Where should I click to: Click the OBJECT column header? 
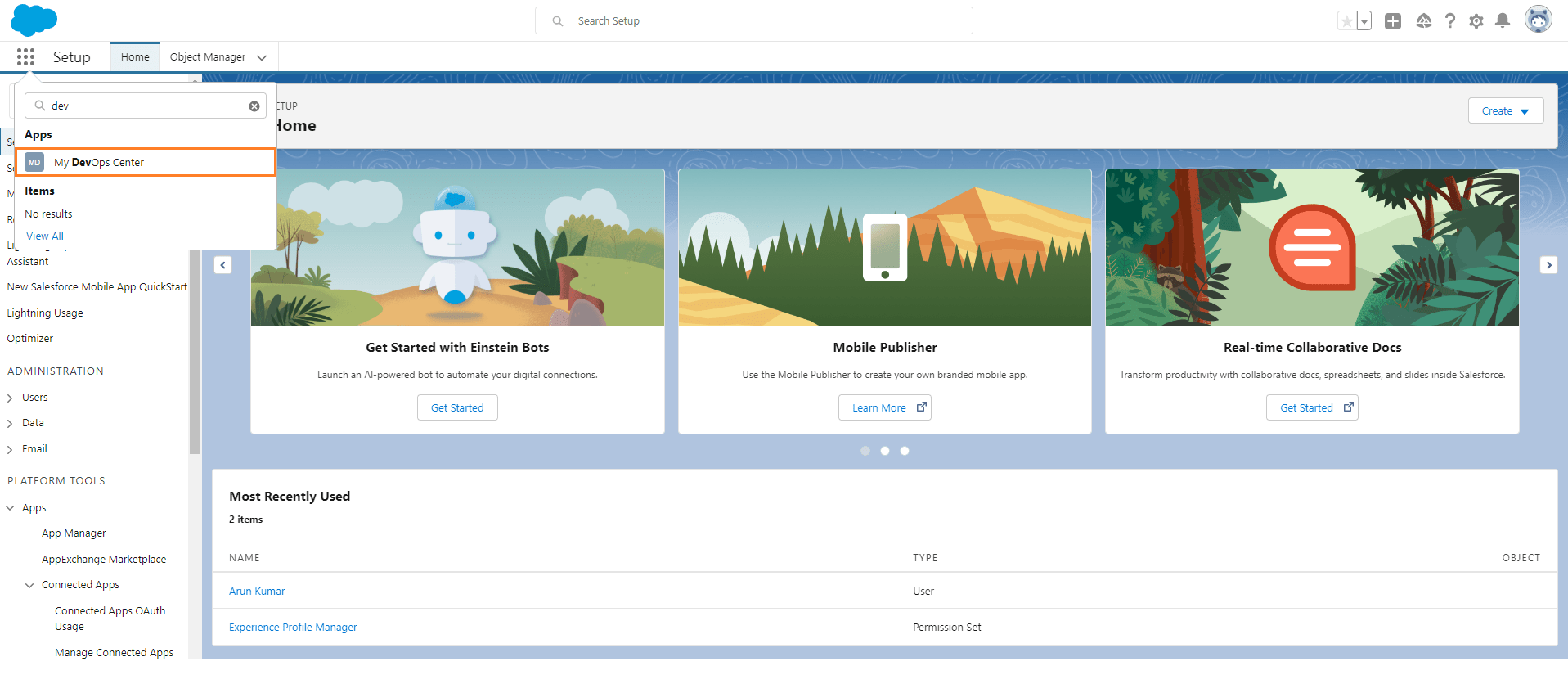click(1521, 558)
